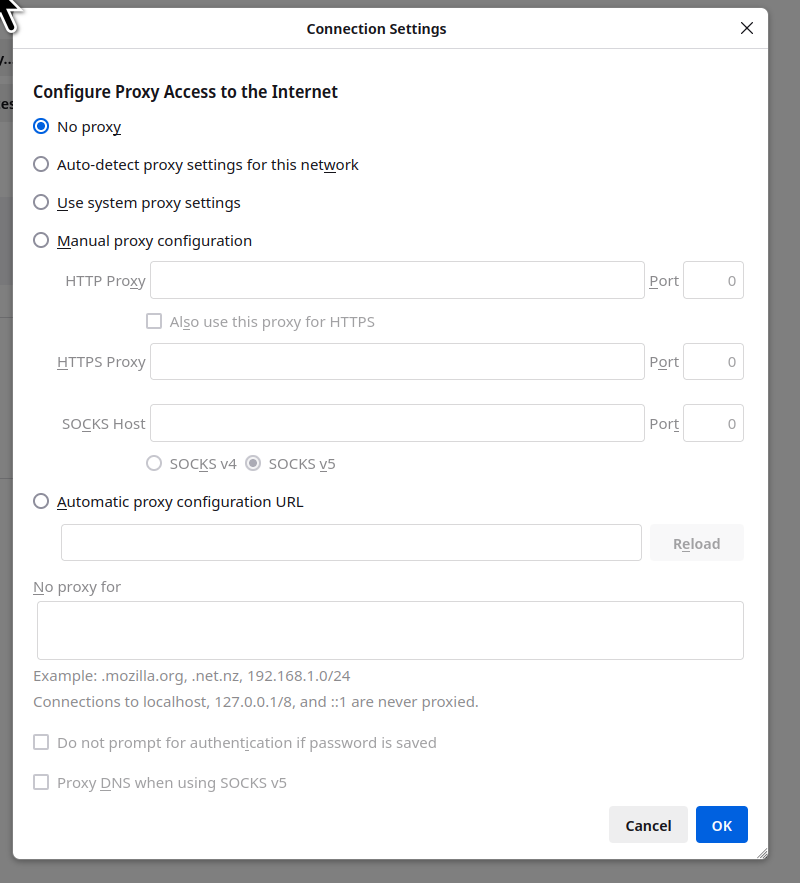Image resolution: width=800 pixels, height=883 pixels.
Task: Close the Connection Settings dialog
Action: [x=746, y=28]
